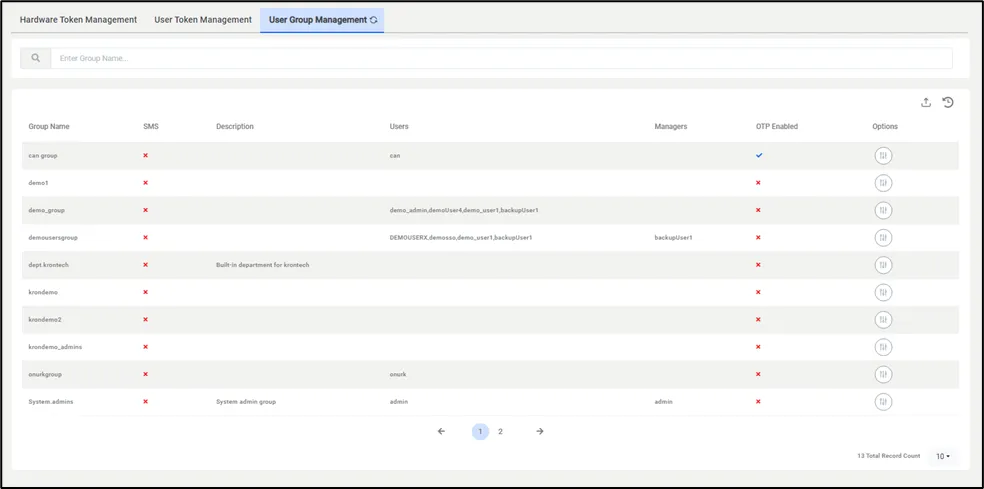Screen dimensions: 984x489
Task: Select the krondemo2 name cell
Action: tap(45, 320)
